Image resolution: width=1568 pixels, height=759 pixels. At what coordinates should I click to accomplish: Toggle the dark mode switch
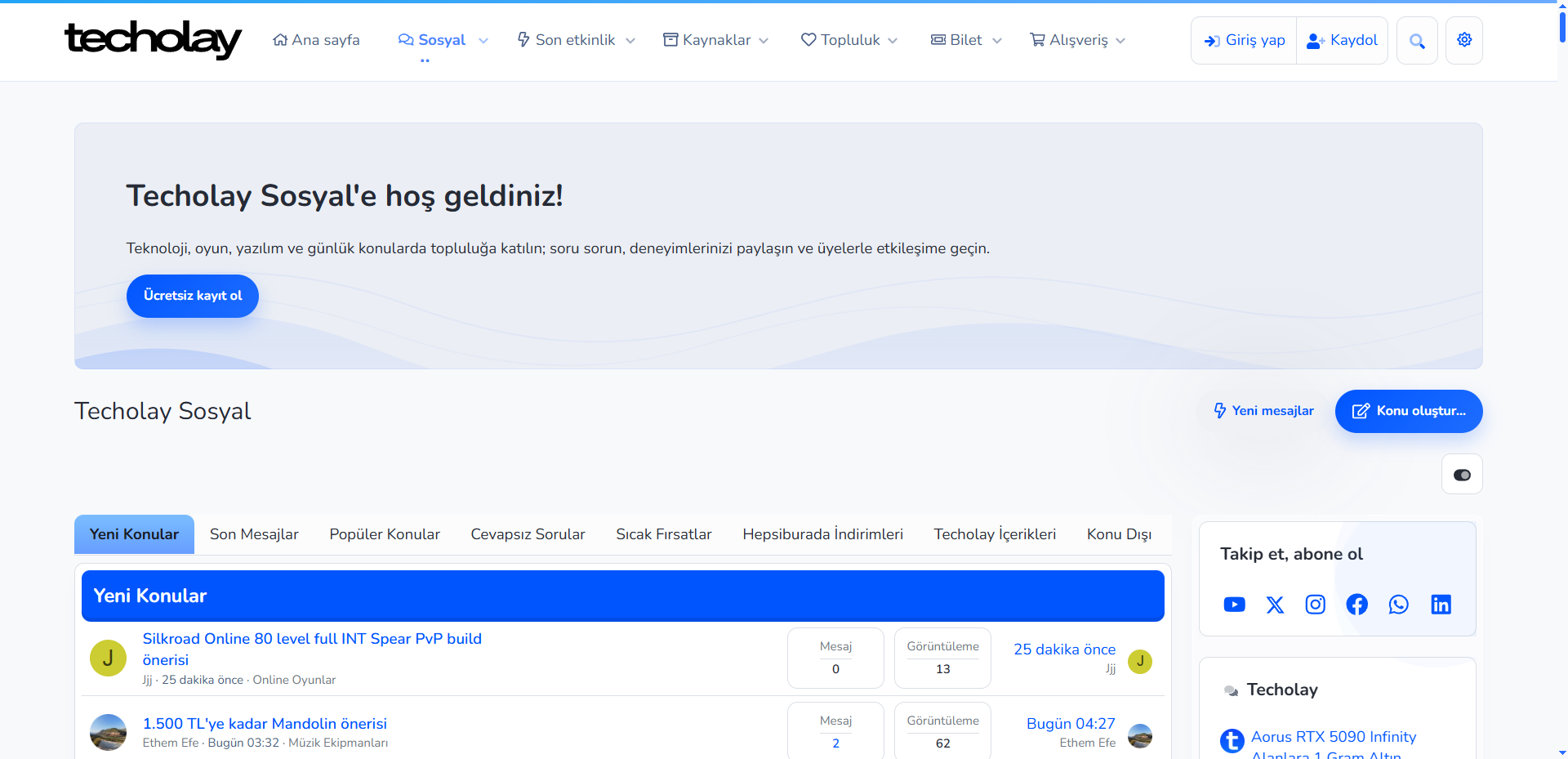(1462, 475)
